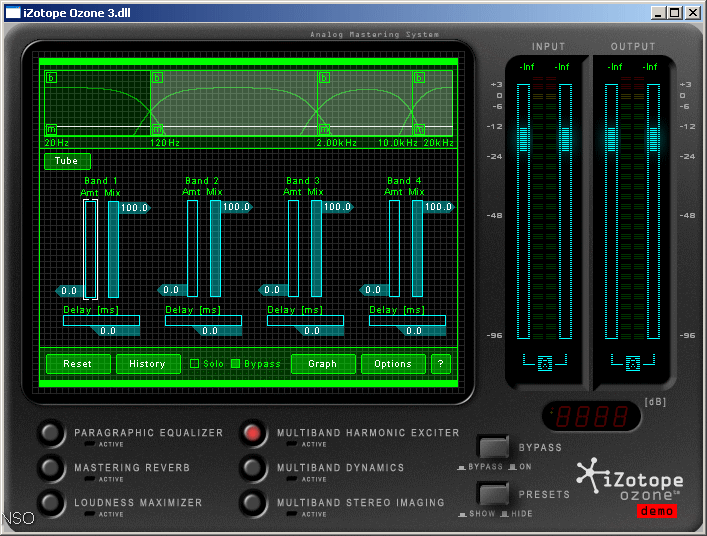
Task: Click the Band 2 Mix slider
Action: tap(216, 248)
